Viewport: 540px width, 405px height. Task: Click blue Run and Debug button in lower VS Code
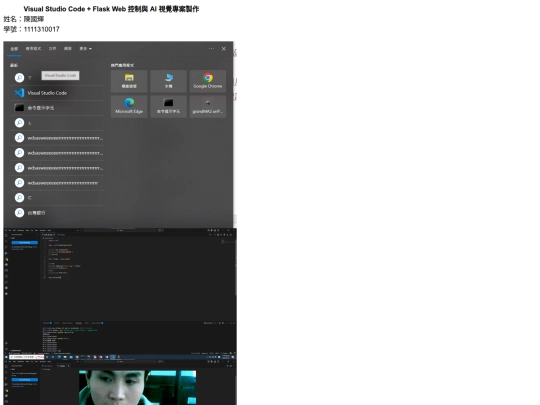pos(24,380)
